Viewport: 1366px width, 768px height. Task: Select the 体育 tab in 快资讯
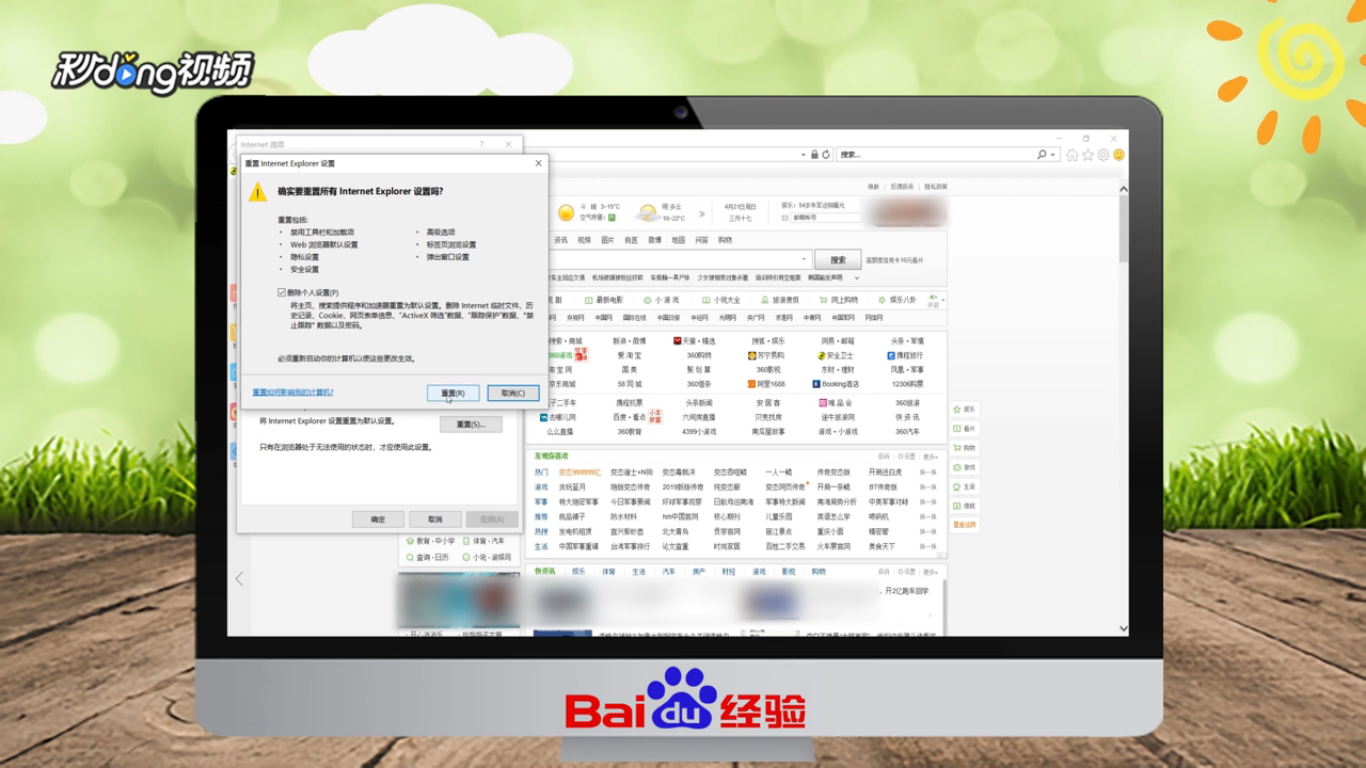(608, 572)
